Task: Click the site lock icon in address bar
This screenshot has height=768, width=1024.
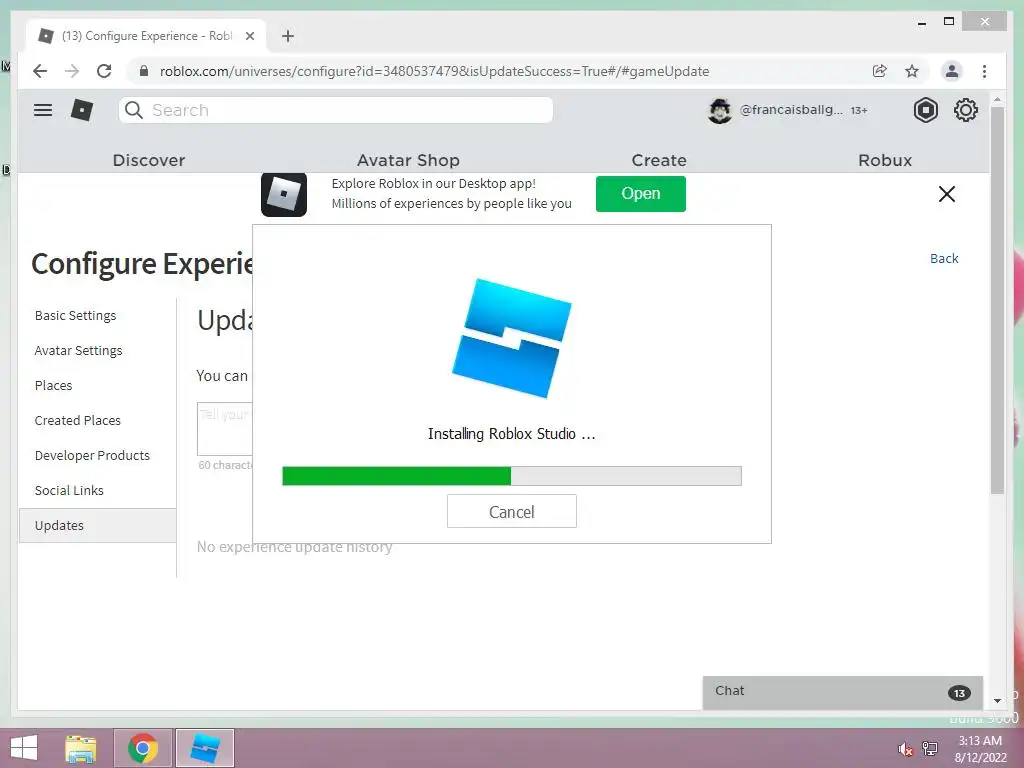Action: click(x=144, y=71)
